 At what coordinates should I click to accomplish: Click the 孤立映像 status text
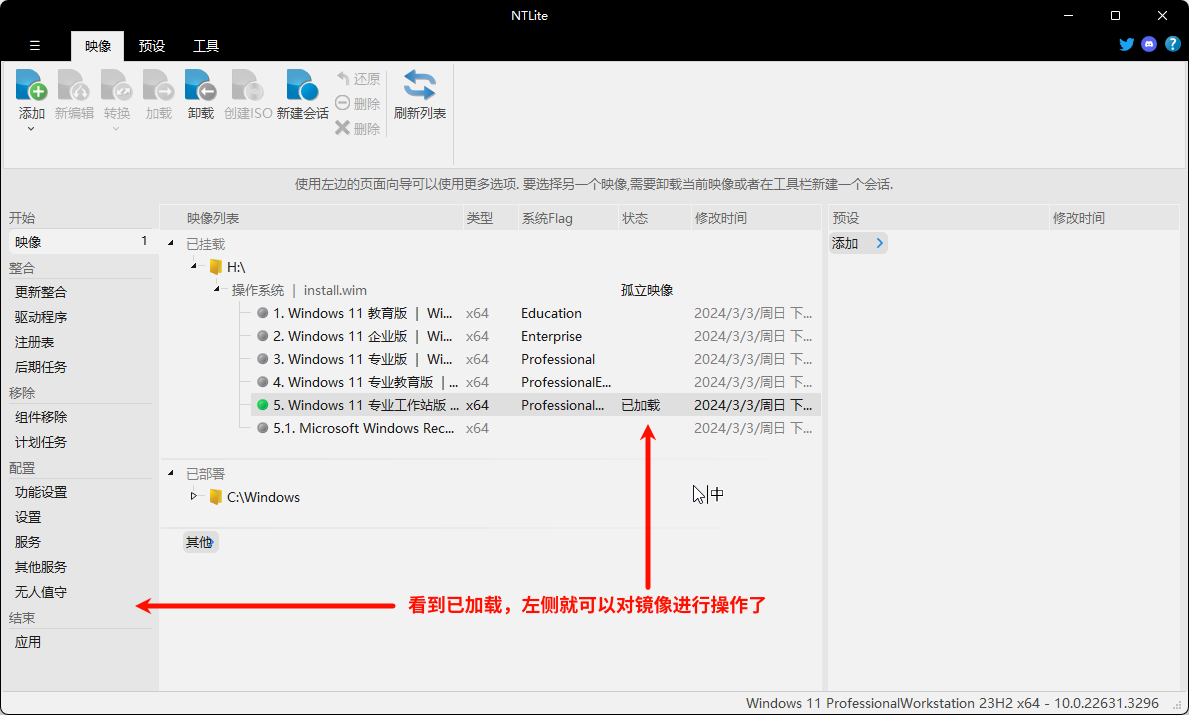[647, 290]
